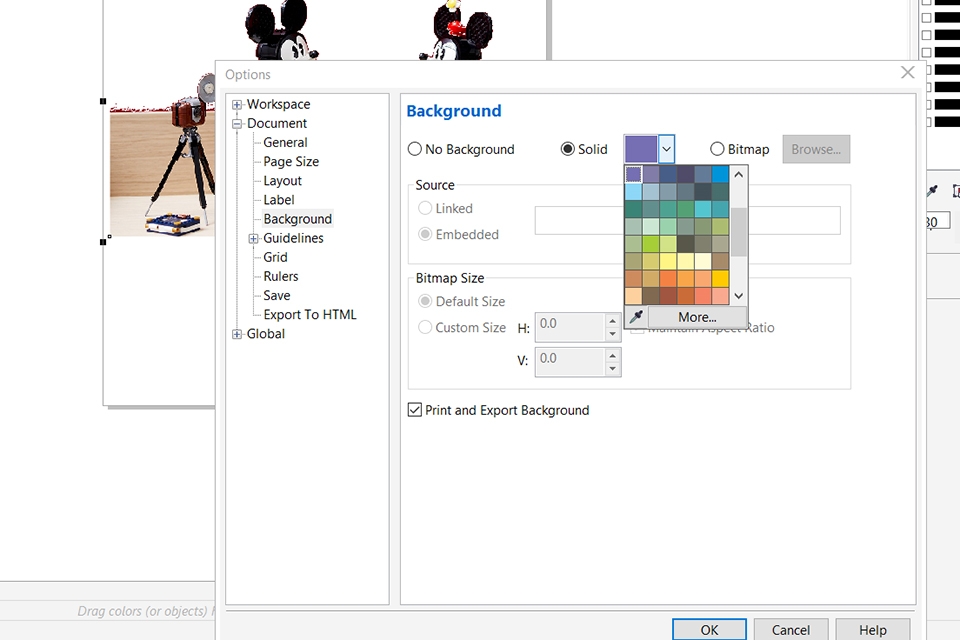960x640 pixels.
Task: Choose the Solid background radio option
Action: pyautogui.click(x=568, y=149)
